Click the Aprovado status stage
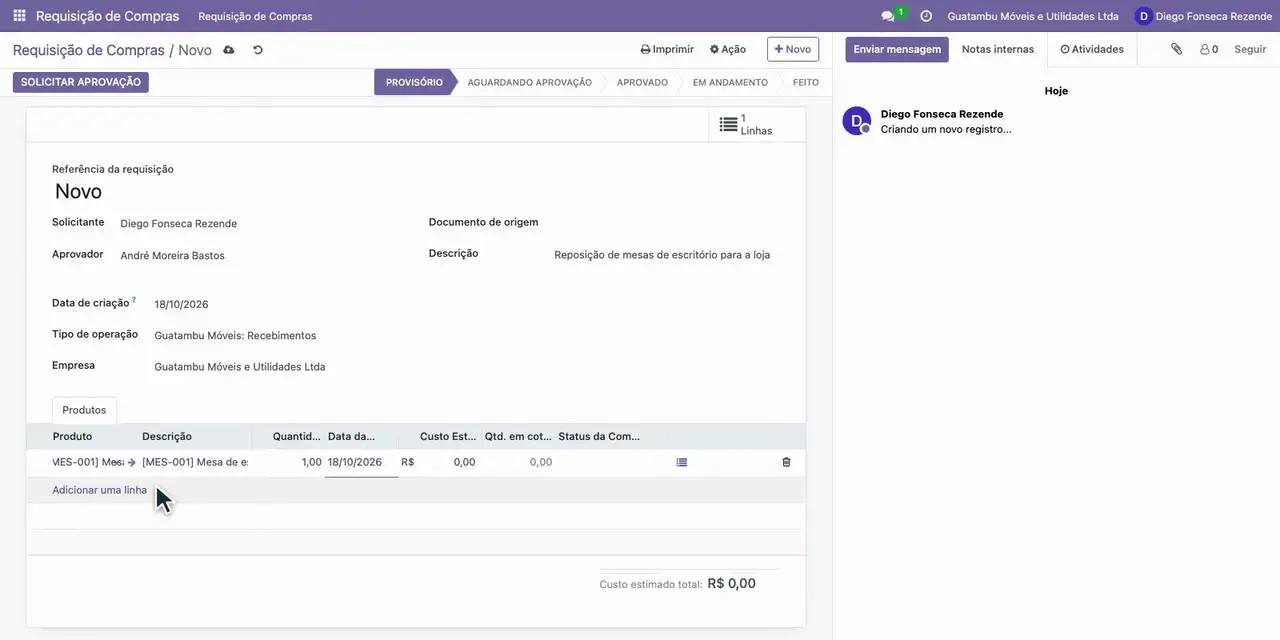 click(x=642, y=82)
